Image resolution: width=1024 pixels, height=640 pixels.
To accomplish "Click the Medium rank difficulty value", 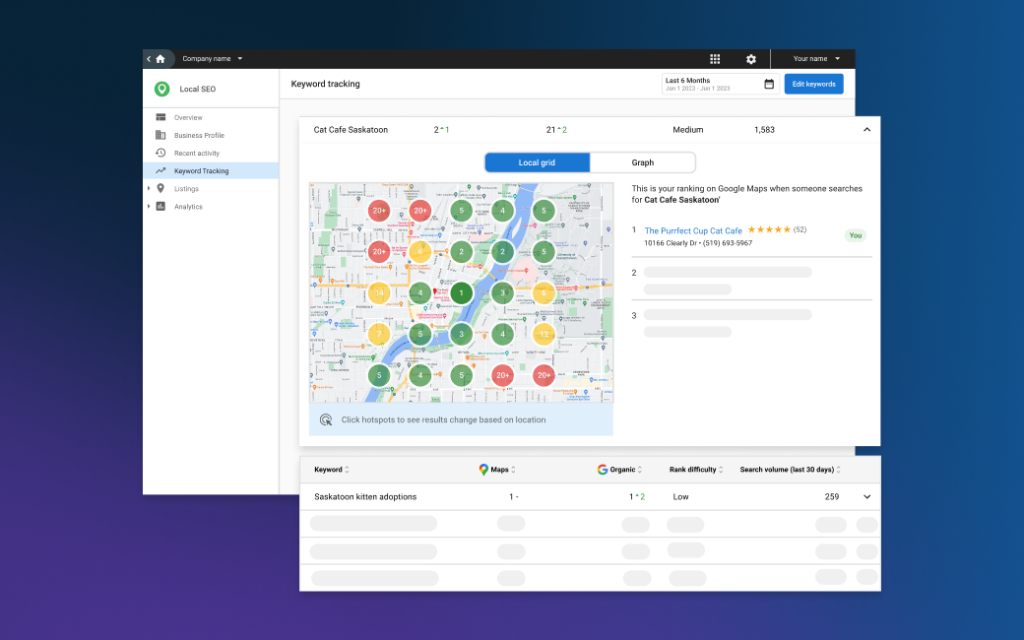I will coord(688,129).
